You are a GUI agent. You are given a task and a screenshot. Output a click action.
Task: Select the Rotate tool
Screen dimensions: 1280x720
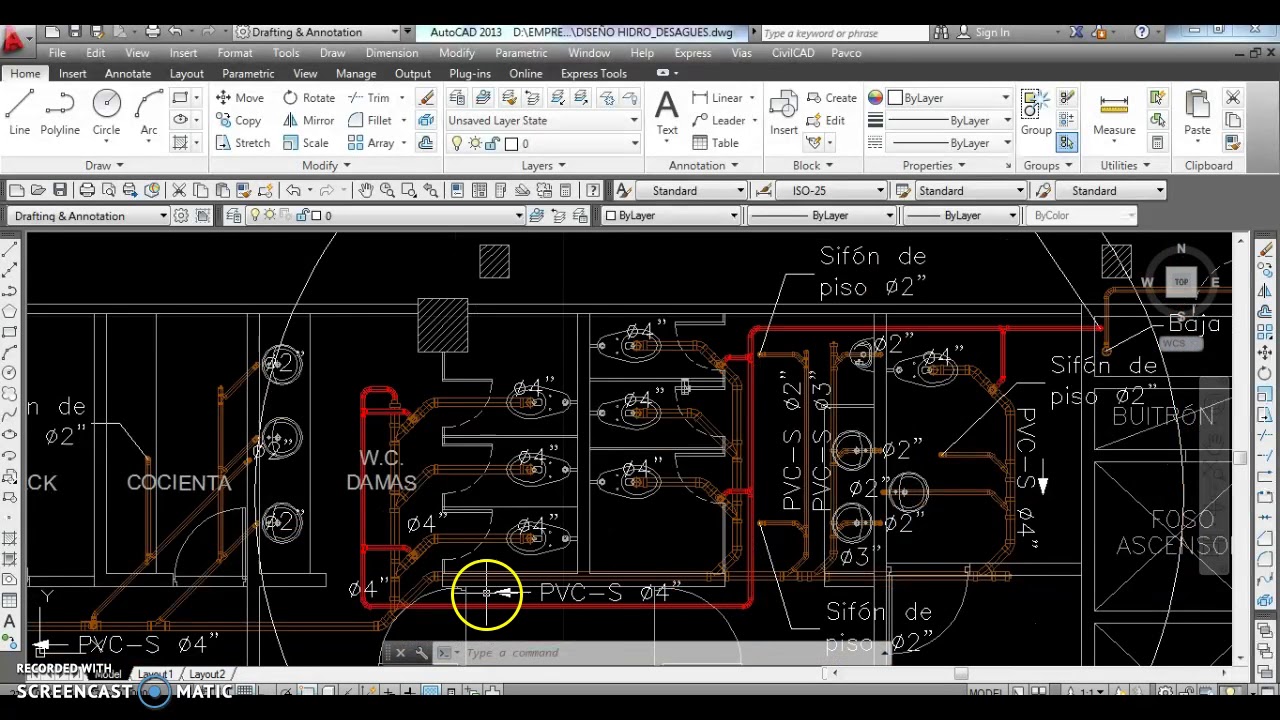tap(309, 98)
